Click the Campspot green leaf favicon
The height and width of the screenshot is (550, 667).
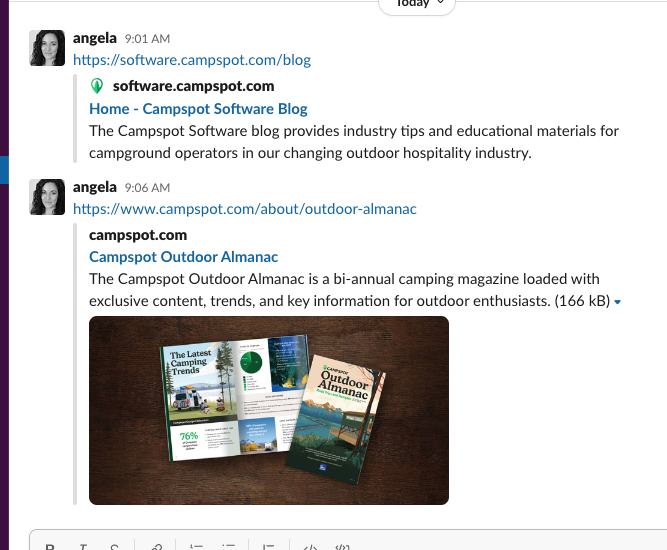97,86
